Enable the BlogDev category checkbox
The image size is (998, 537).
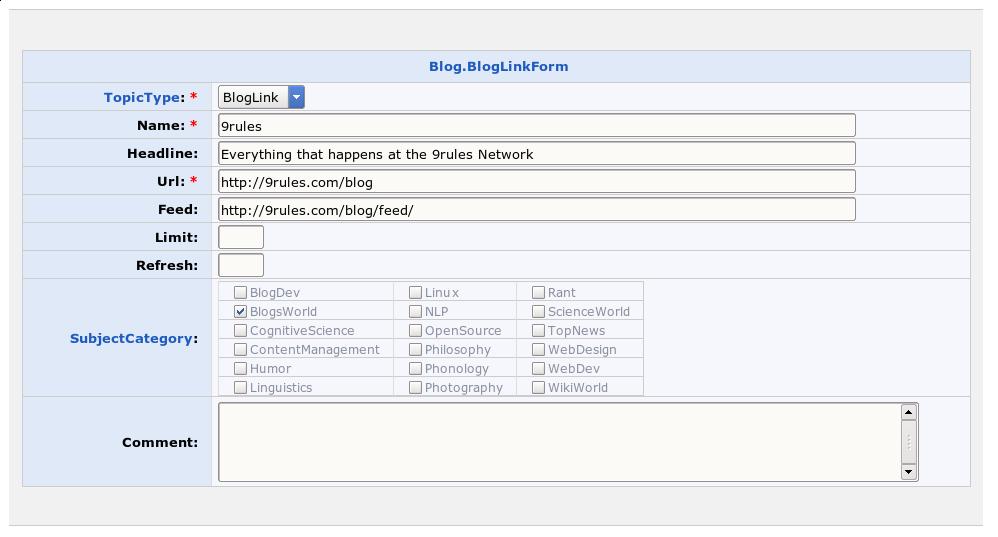pyautogui.click(x=240, y=292)
